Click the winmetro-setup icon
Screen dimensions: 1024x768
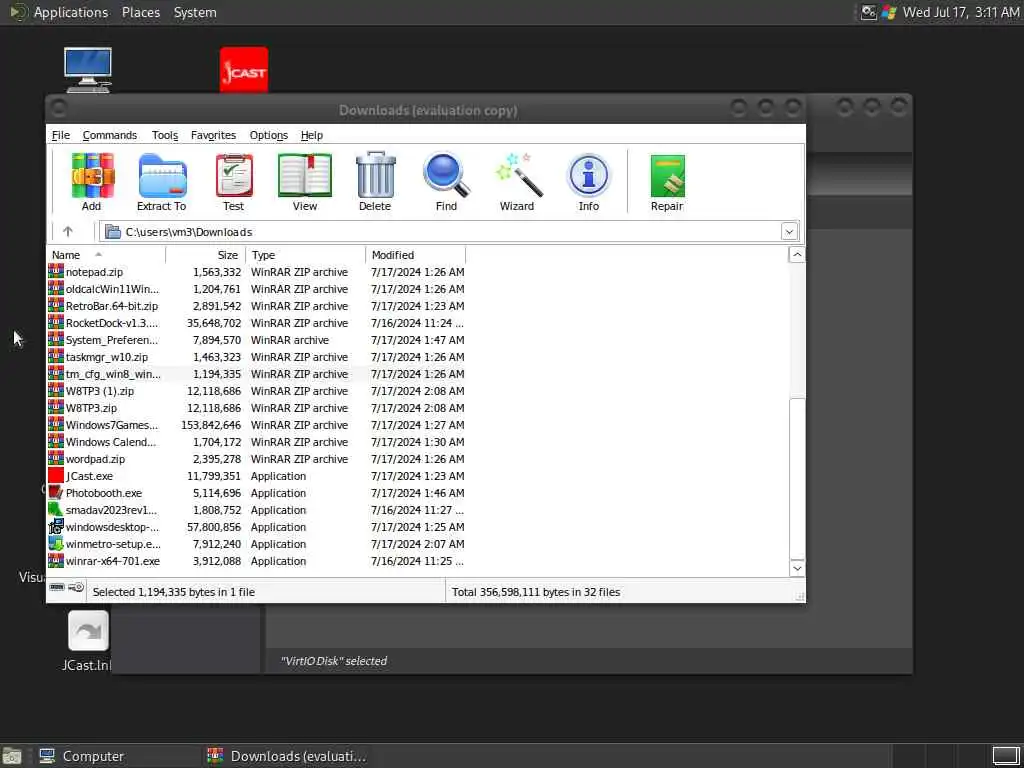[56, 544]
